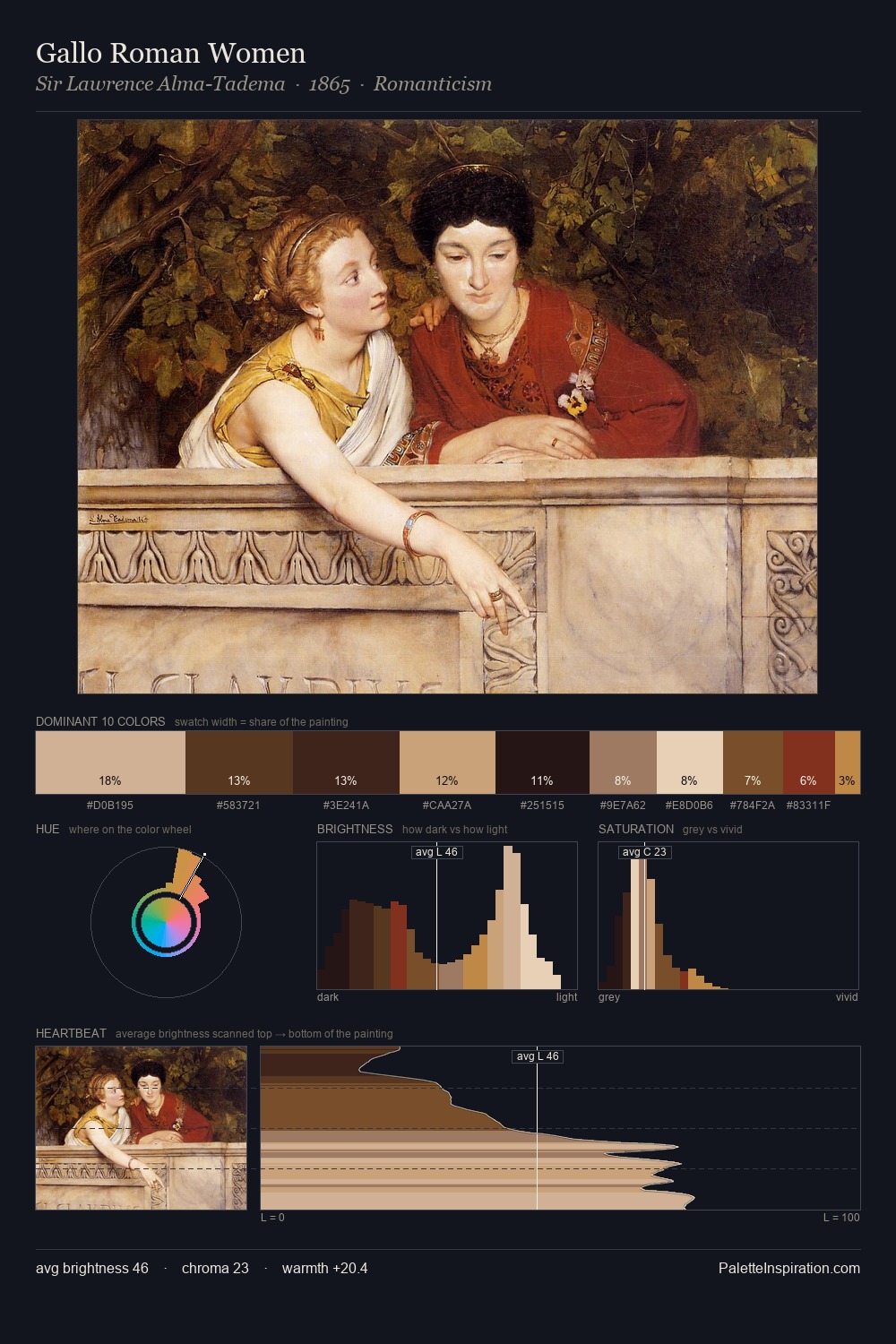Viewport: 896px width, 1344px height.
Task: Click the hex code #3E241A
Action: (x=346, y=806)
